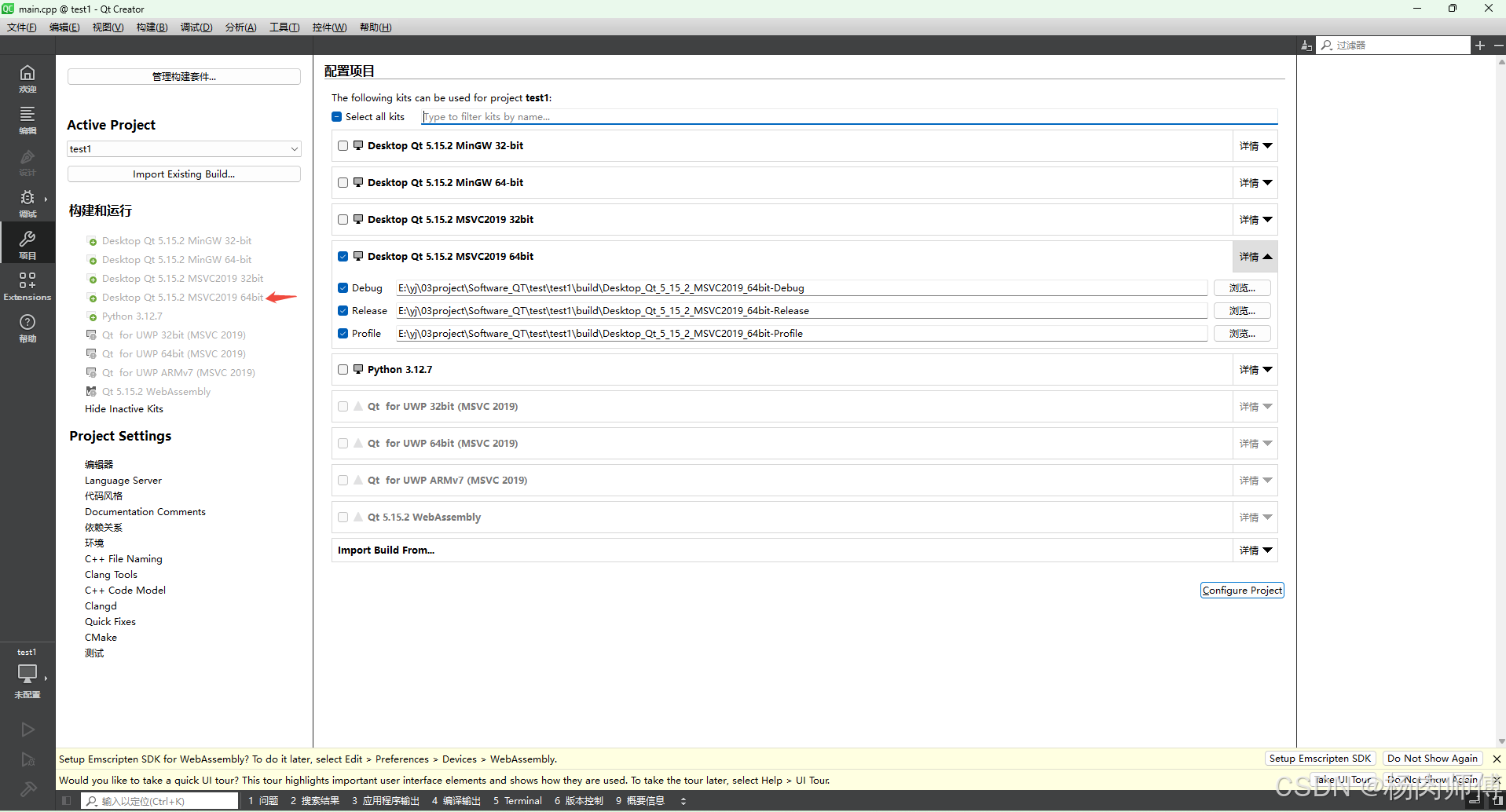Click the Release build directory path field
Viewport: 1506px width, 812px height.
click(801, 310)
